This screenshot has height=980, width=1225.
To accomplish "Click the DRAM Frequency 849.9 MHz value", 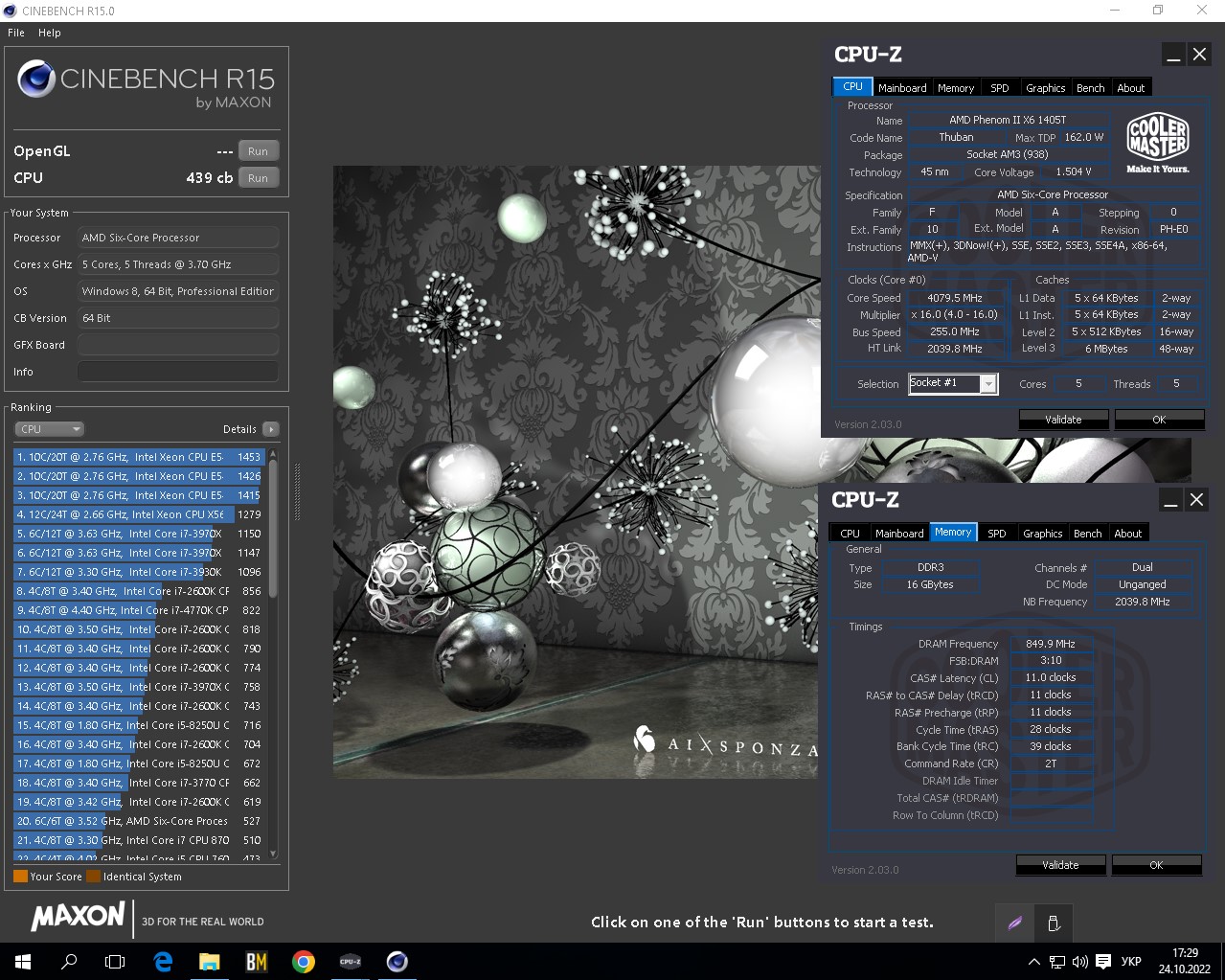I will tap(1051, 644).
